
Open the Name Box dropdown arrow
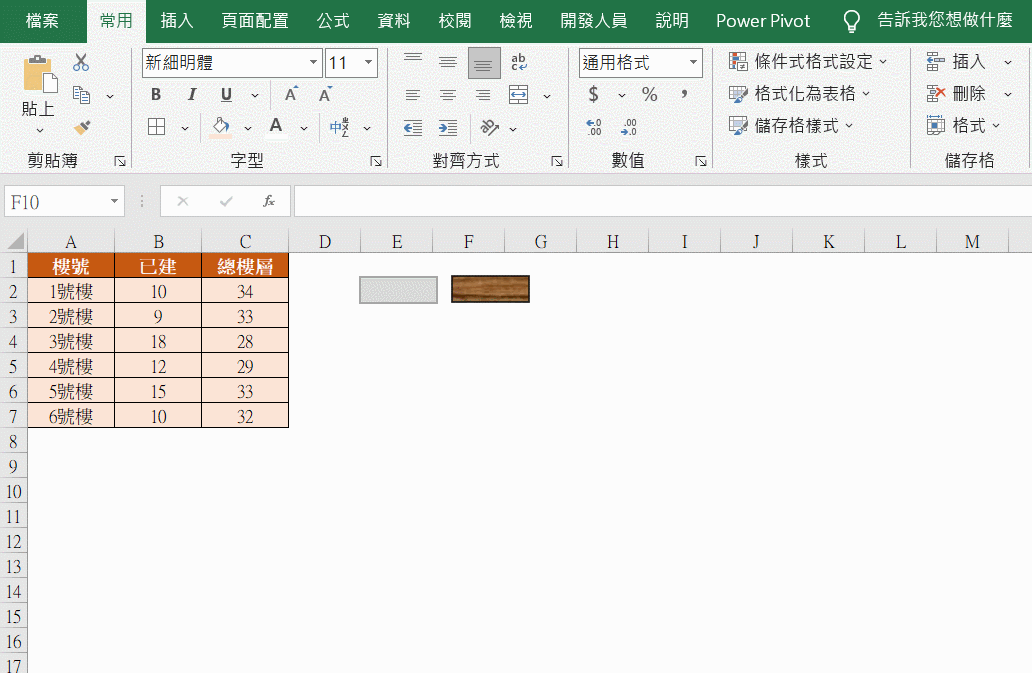click(x=114, y=202)
